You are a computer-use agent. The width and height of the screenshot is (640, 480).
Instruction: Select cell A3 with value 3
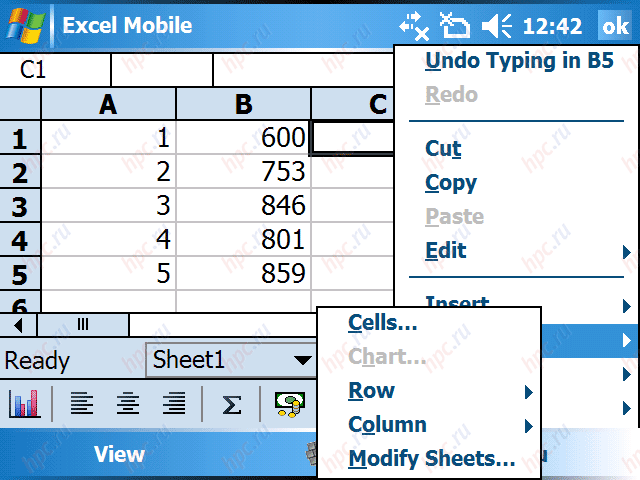click(x=109, y=205)
